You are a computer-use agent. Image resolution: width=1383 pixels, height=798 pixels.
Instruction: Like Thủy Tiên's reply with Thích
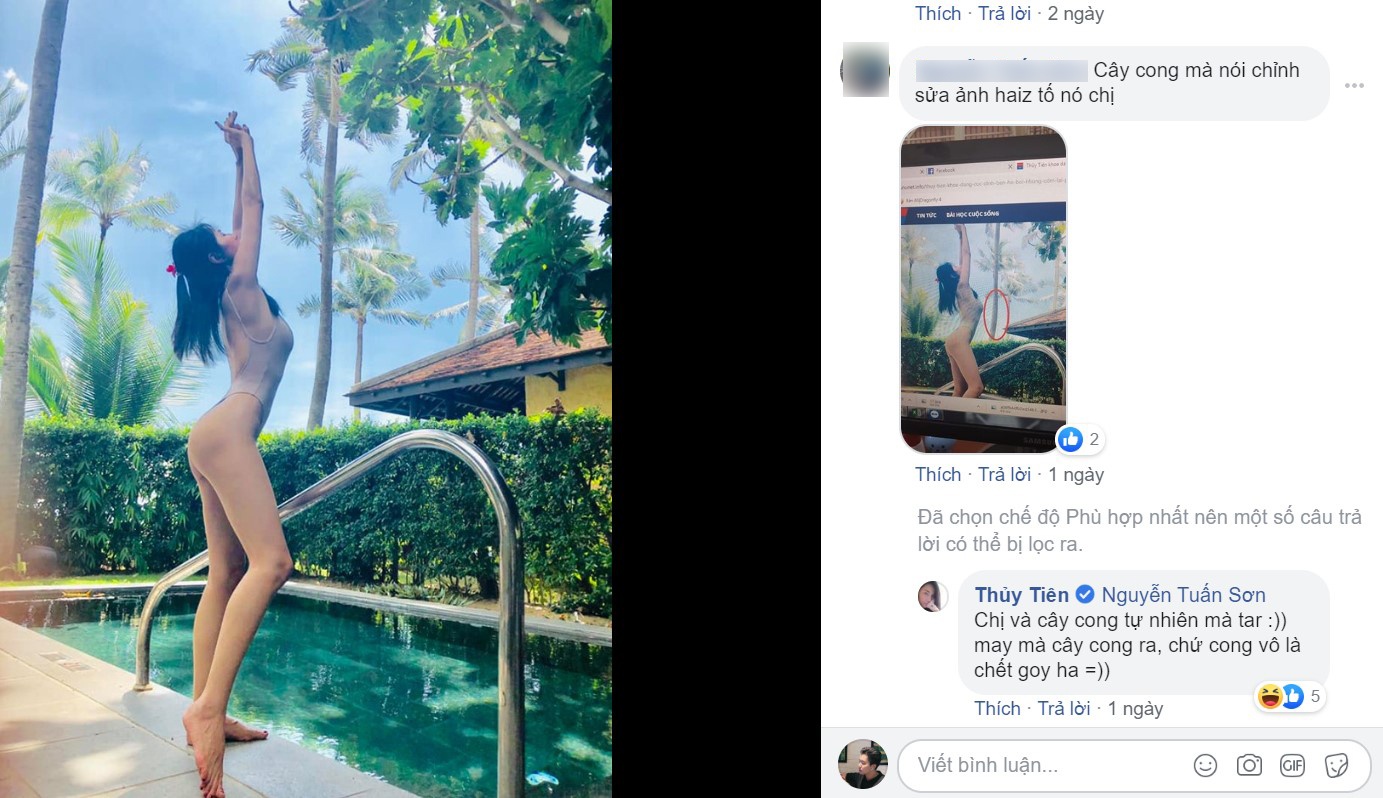tap(997, 709)
